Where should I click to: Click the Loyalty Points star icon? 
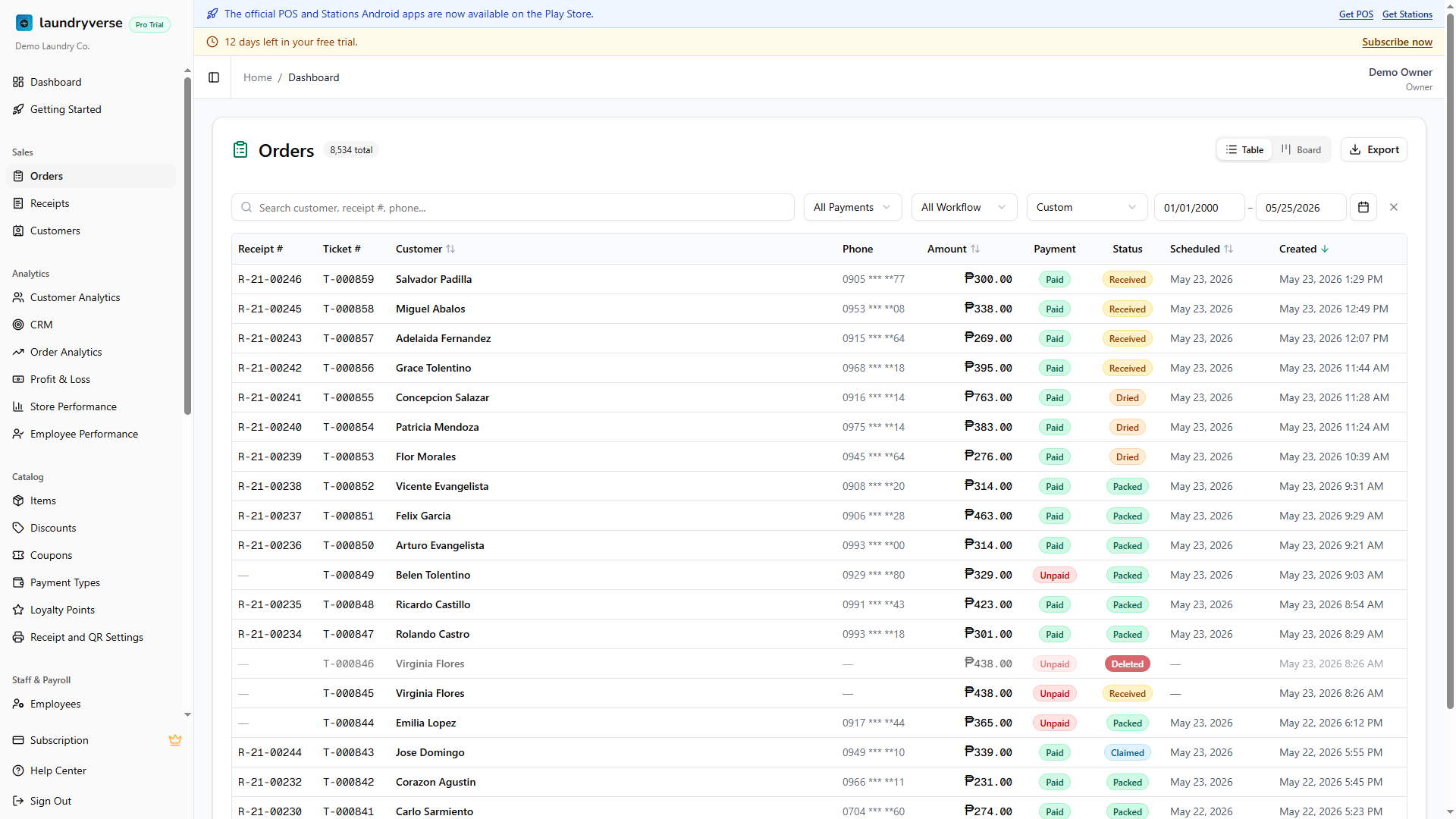(x=18, y=610)
